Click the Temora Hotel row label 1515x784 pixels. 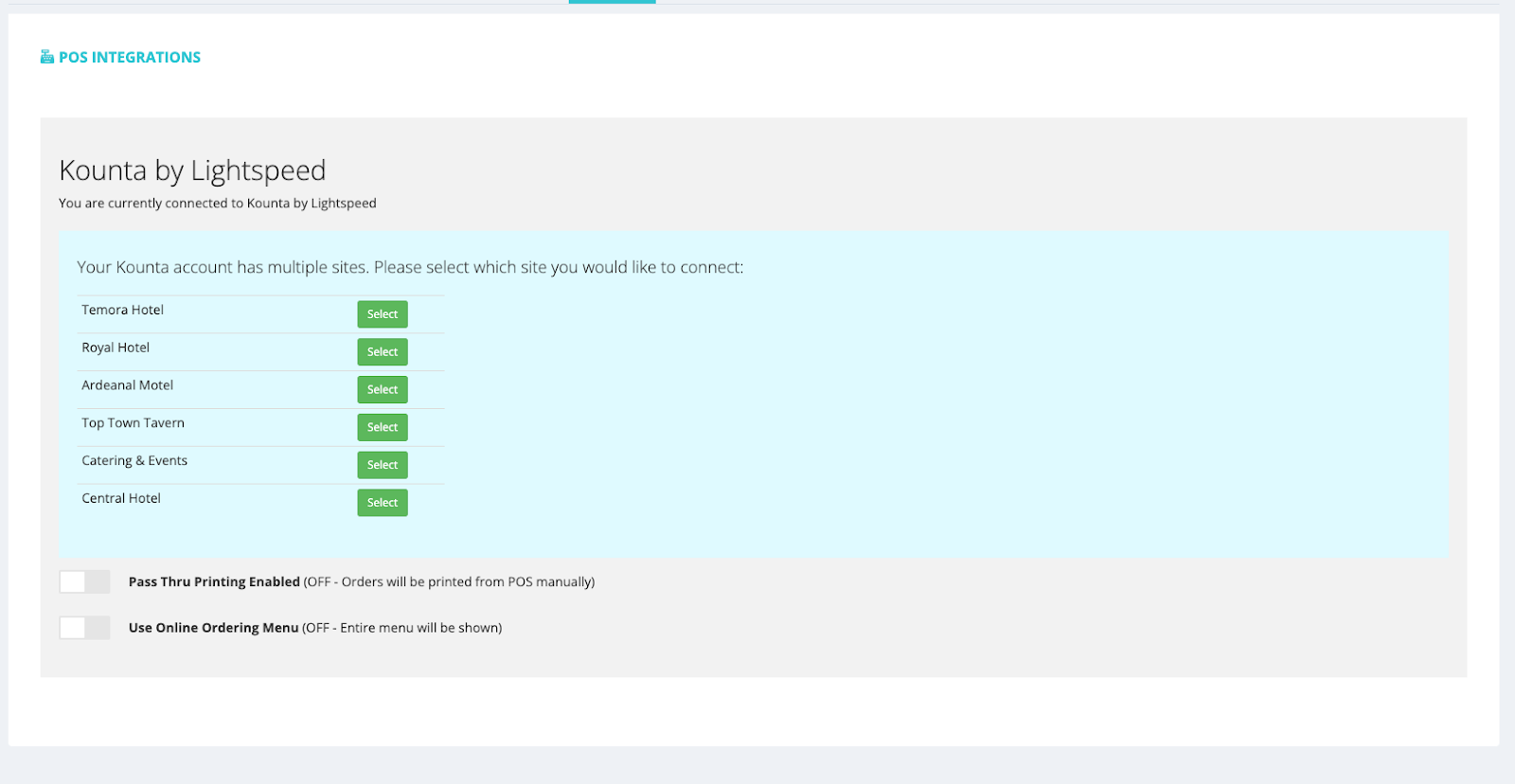tap(123, 311)
